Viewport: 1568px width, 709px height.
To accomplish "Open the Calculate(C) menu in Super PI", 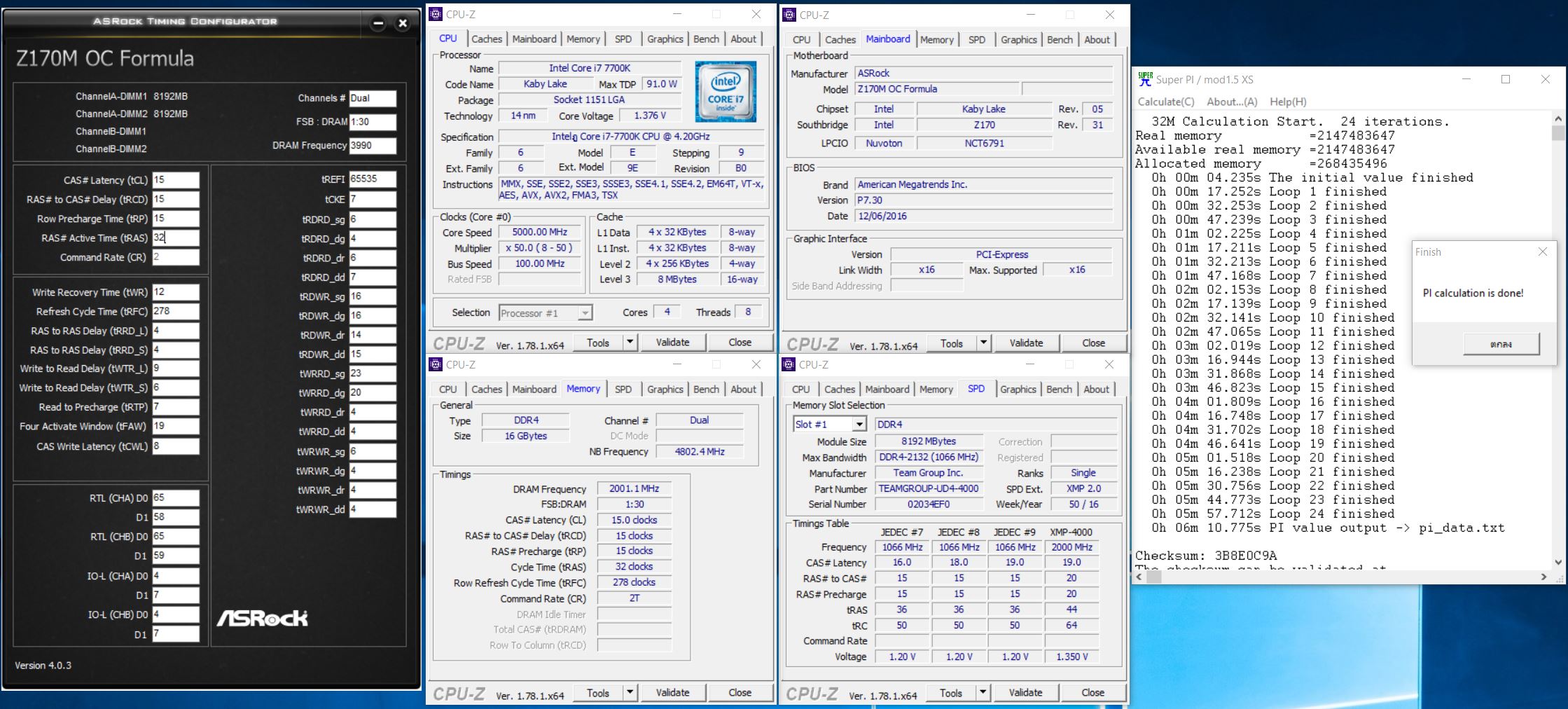I will [1166, 102].
